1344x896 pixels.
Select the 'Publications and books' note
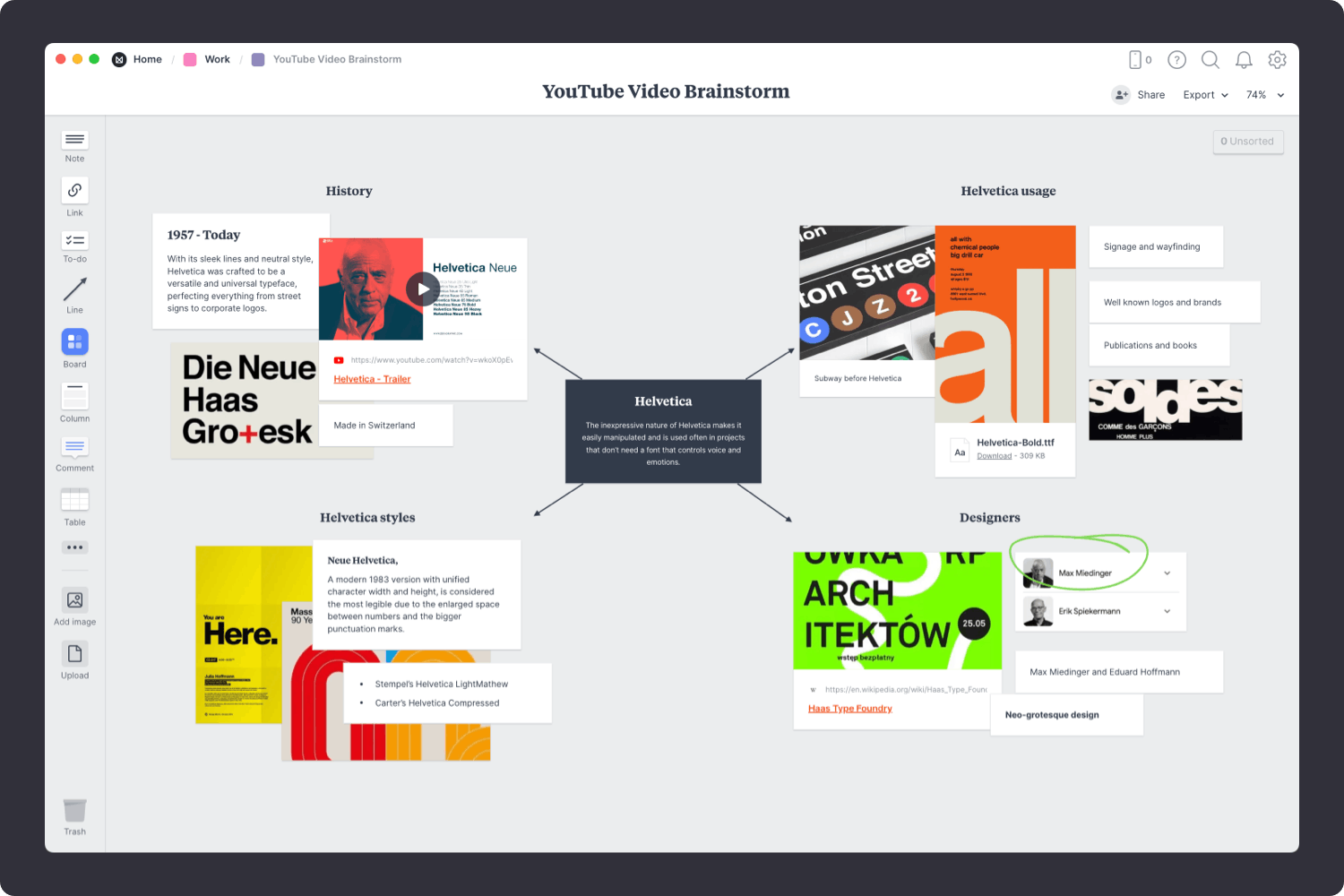click(x=1159, y=345)
